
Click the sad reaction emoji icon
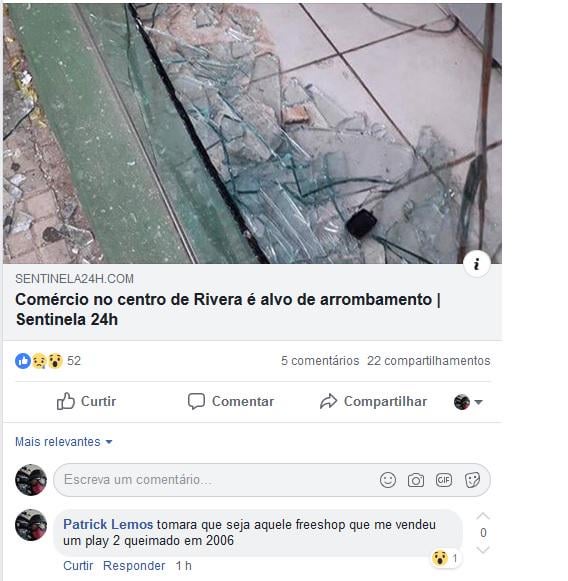[39, 361]
